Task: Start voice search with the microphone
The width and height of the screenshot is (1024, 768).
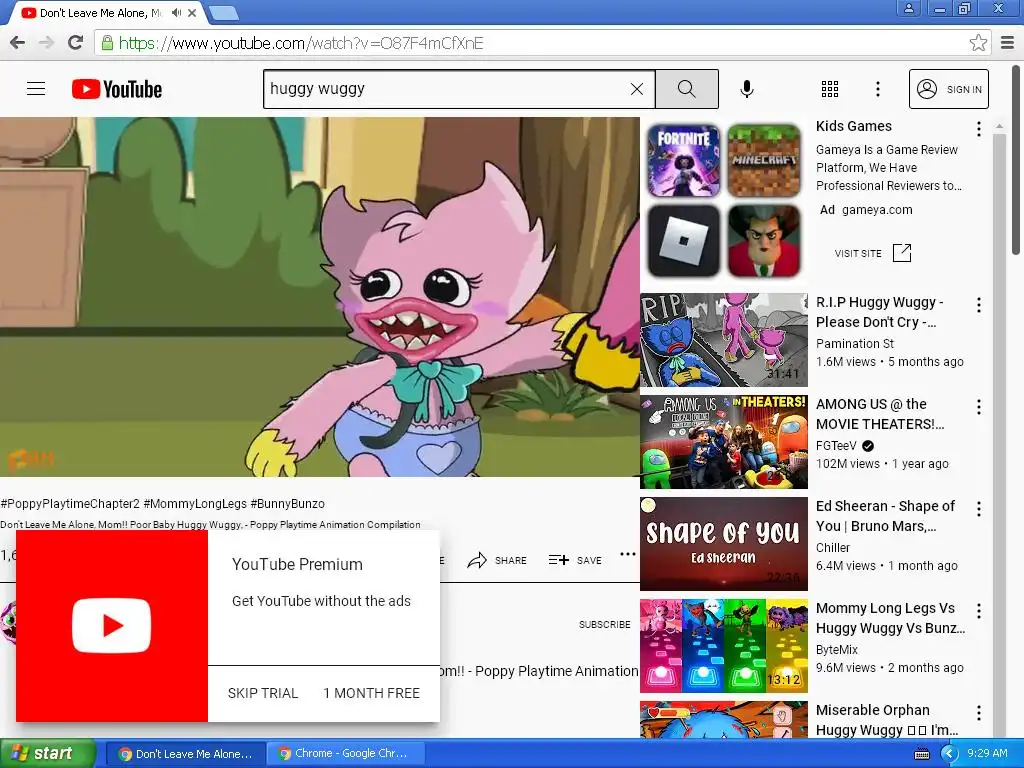Action: point(747,89)
